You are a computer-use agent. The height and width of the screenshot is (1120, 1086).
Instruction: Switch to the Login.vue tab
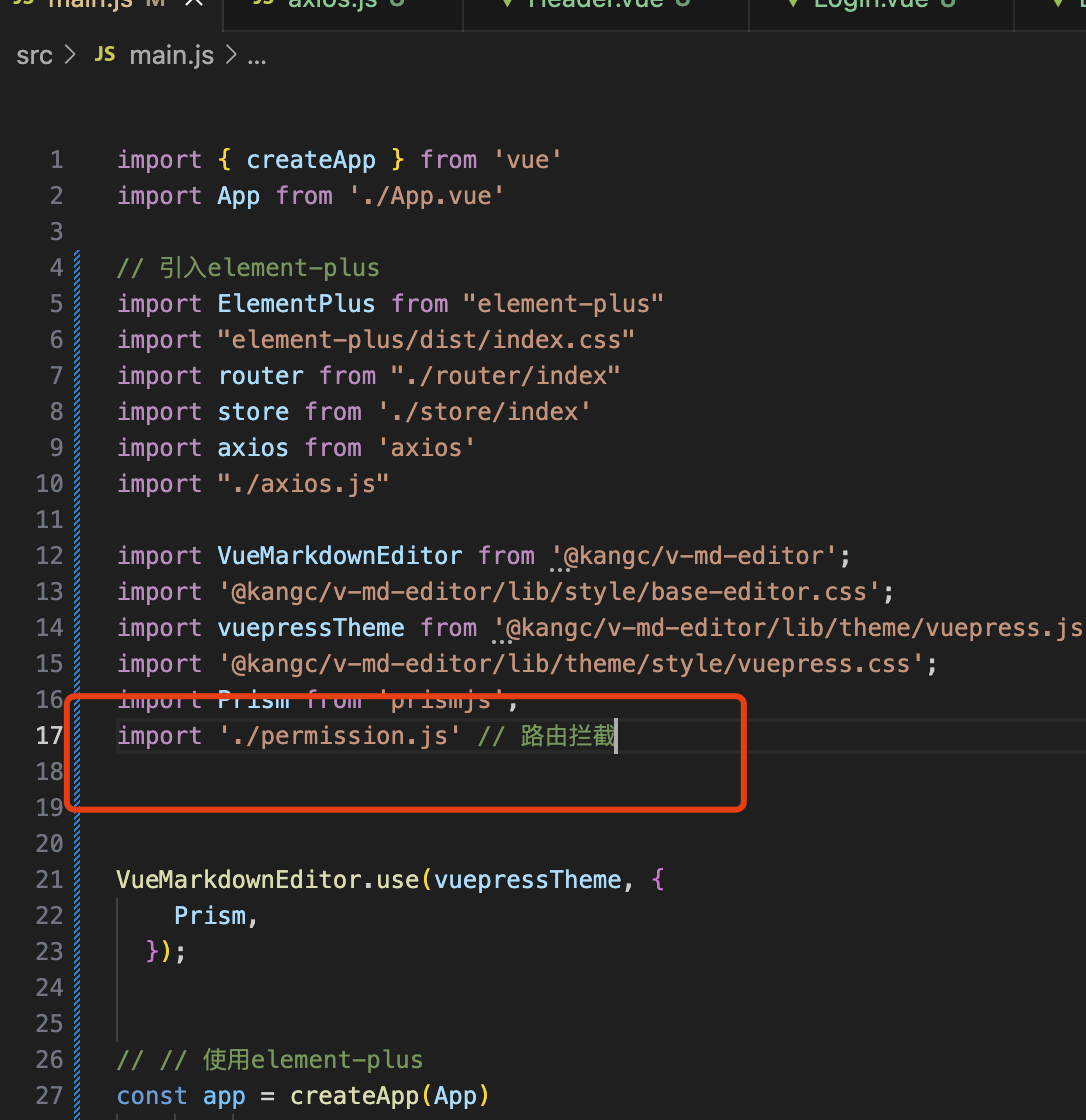tap(870, 3)
